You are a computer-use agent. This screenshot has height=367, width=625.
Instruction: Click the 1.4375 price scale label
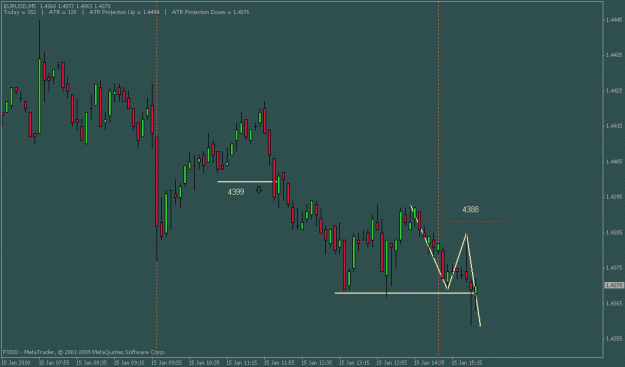[x=614, y=268]
